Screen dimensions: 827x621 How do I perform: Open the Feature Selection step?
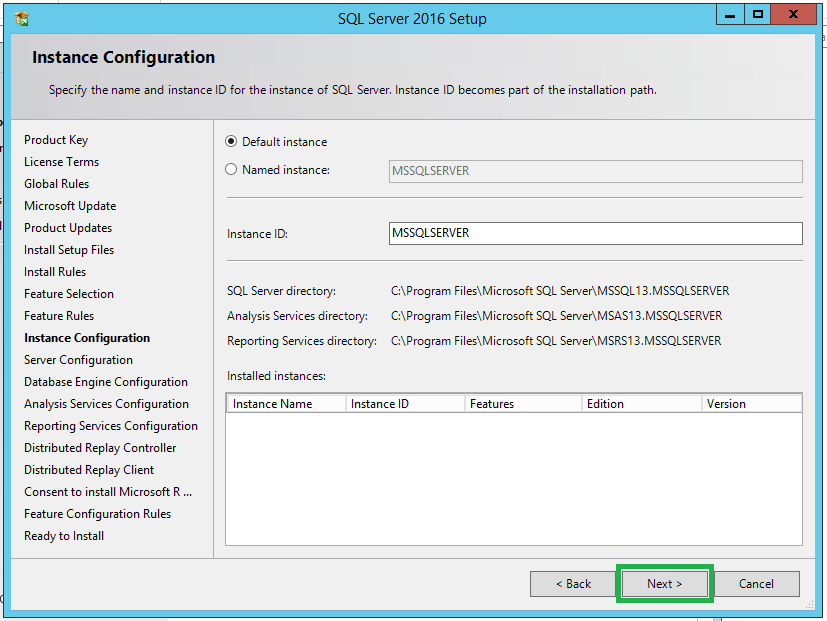[69, 294]
